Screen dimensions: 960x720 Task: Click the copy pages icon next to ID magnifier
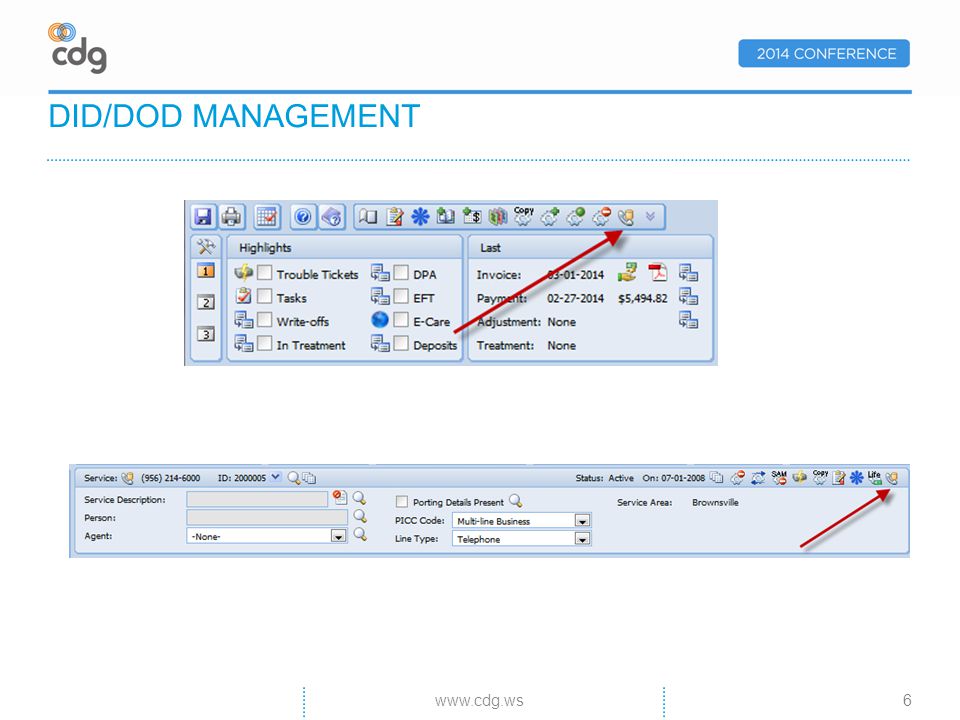tap(309, 478)
